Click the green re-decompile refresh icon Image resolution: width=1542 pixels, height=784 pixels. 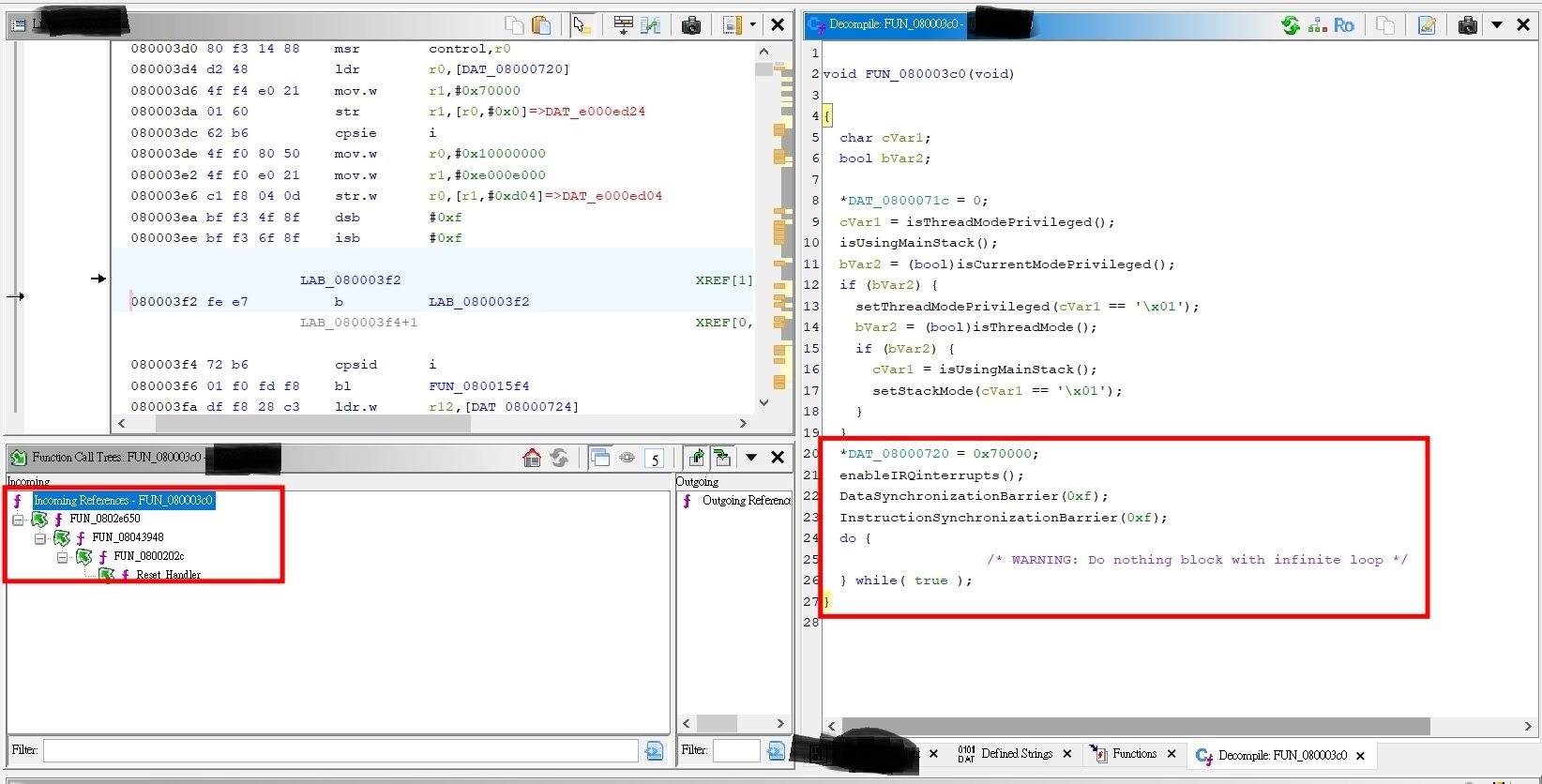tap(1292, 25)
